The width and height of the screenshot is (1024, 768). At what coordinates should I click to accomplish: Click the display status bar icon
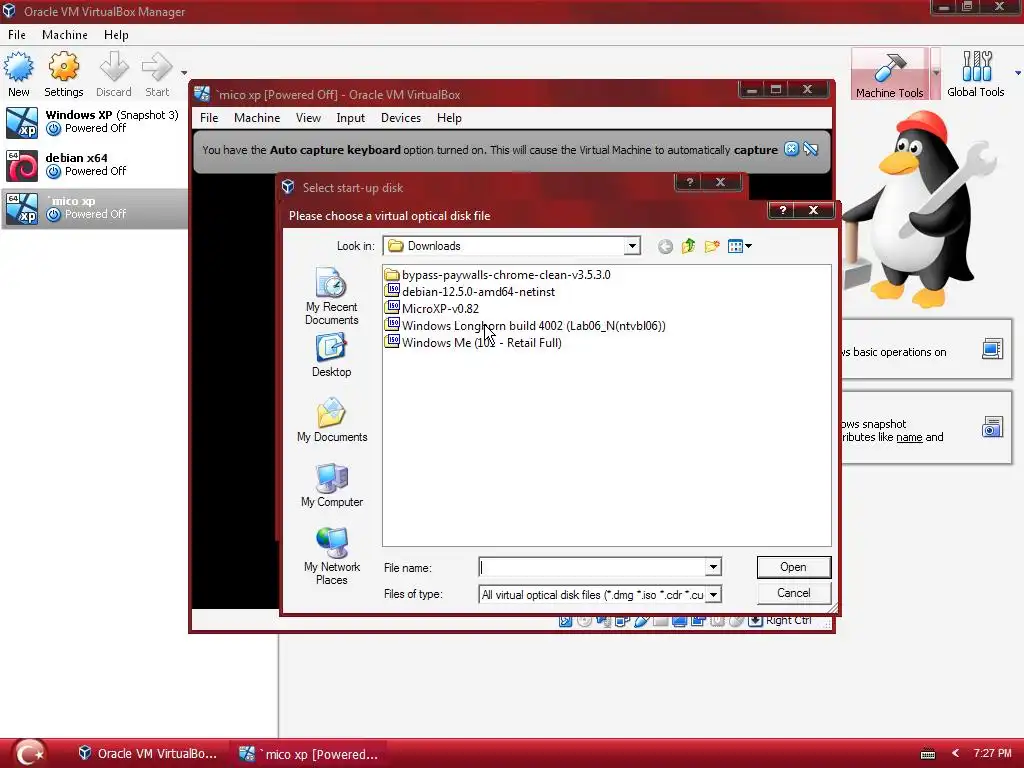click(679, 620)
